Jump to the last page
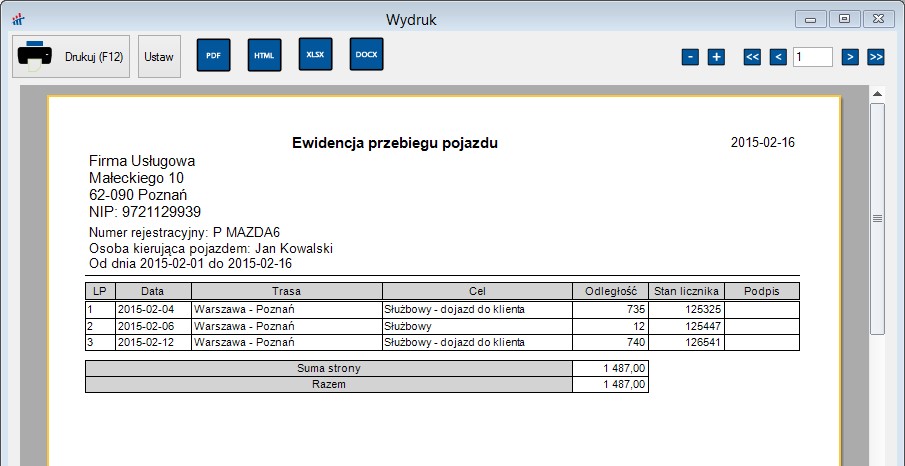905x466 pixels. (x=876, y=57)
